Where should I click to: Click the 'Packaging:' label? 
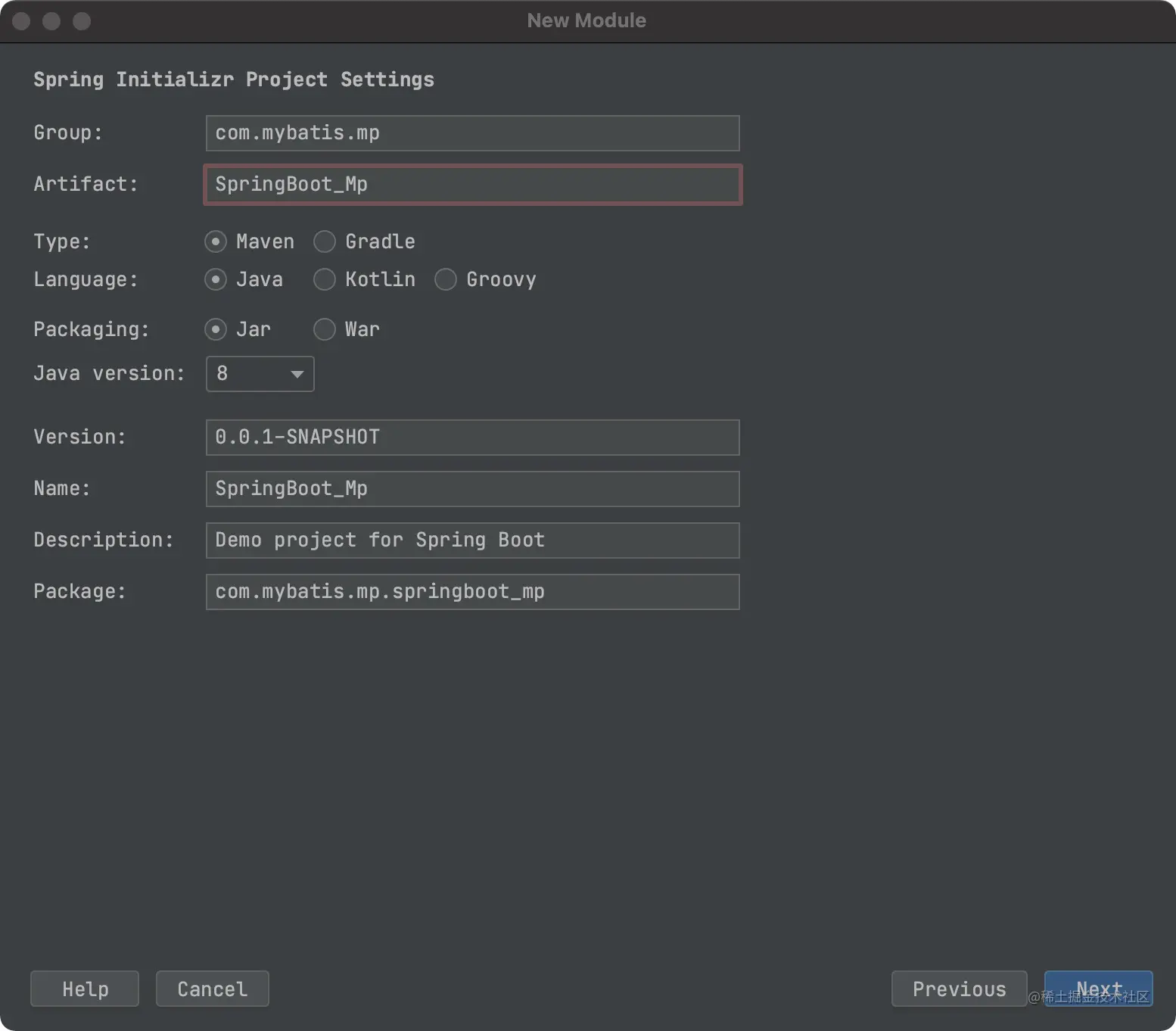[x=92, y=329]
